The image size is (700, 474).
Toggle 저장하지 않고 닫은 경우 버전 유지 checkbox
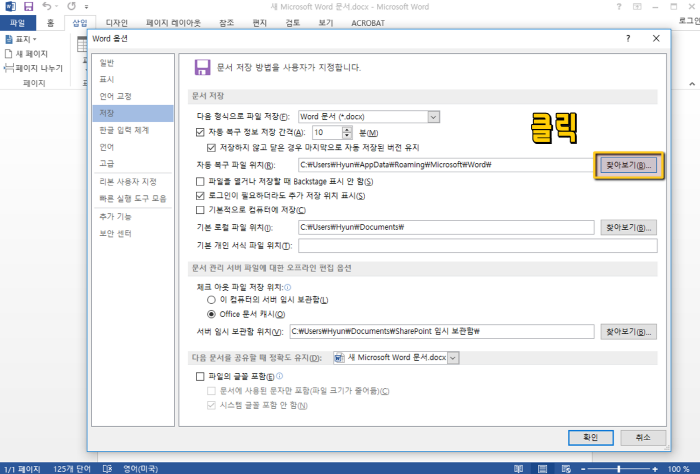[211, 148]
